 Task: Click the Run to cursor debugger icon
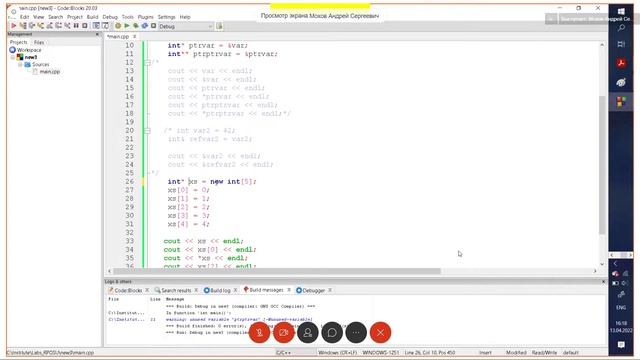[x=23, y=26]
